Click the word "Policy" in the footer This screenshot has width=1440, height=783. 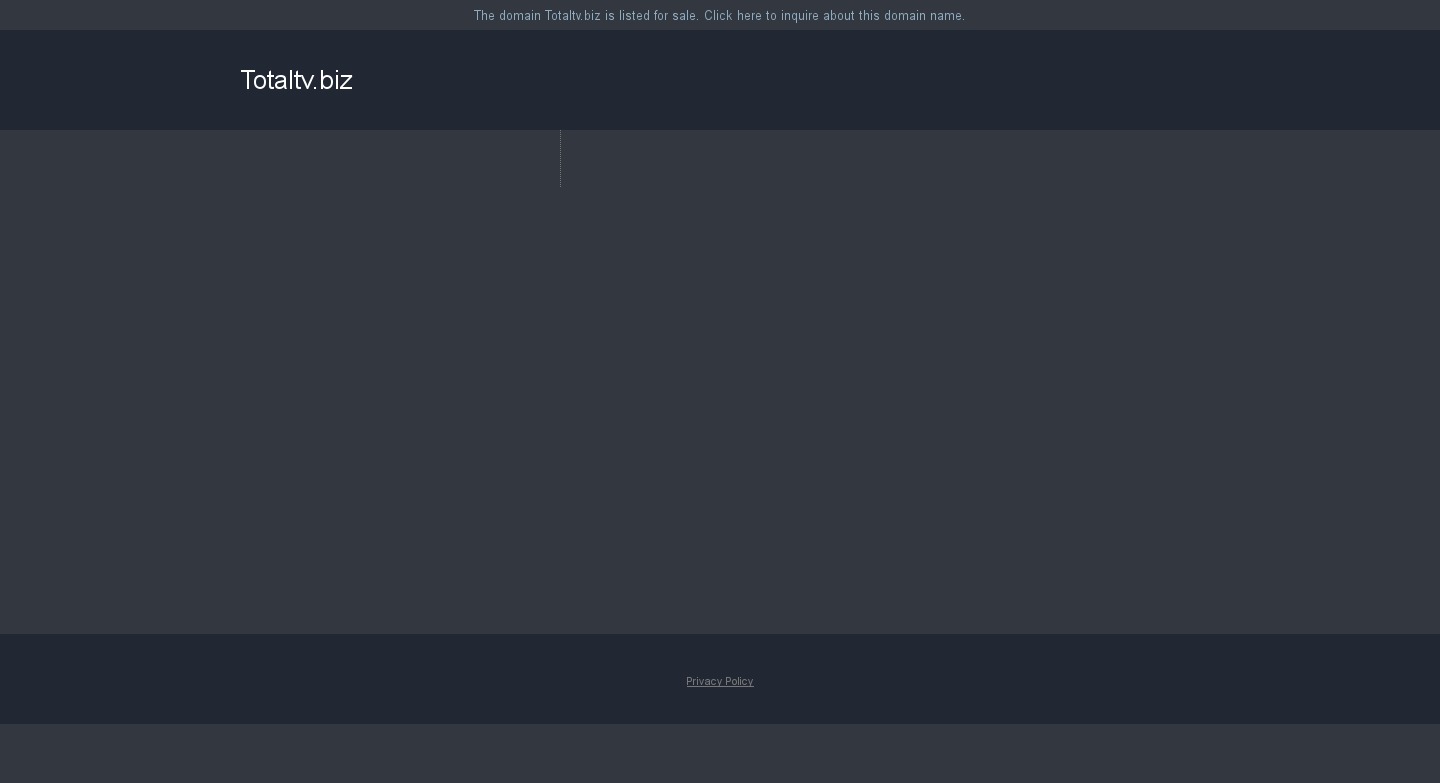tap(739, 681)
